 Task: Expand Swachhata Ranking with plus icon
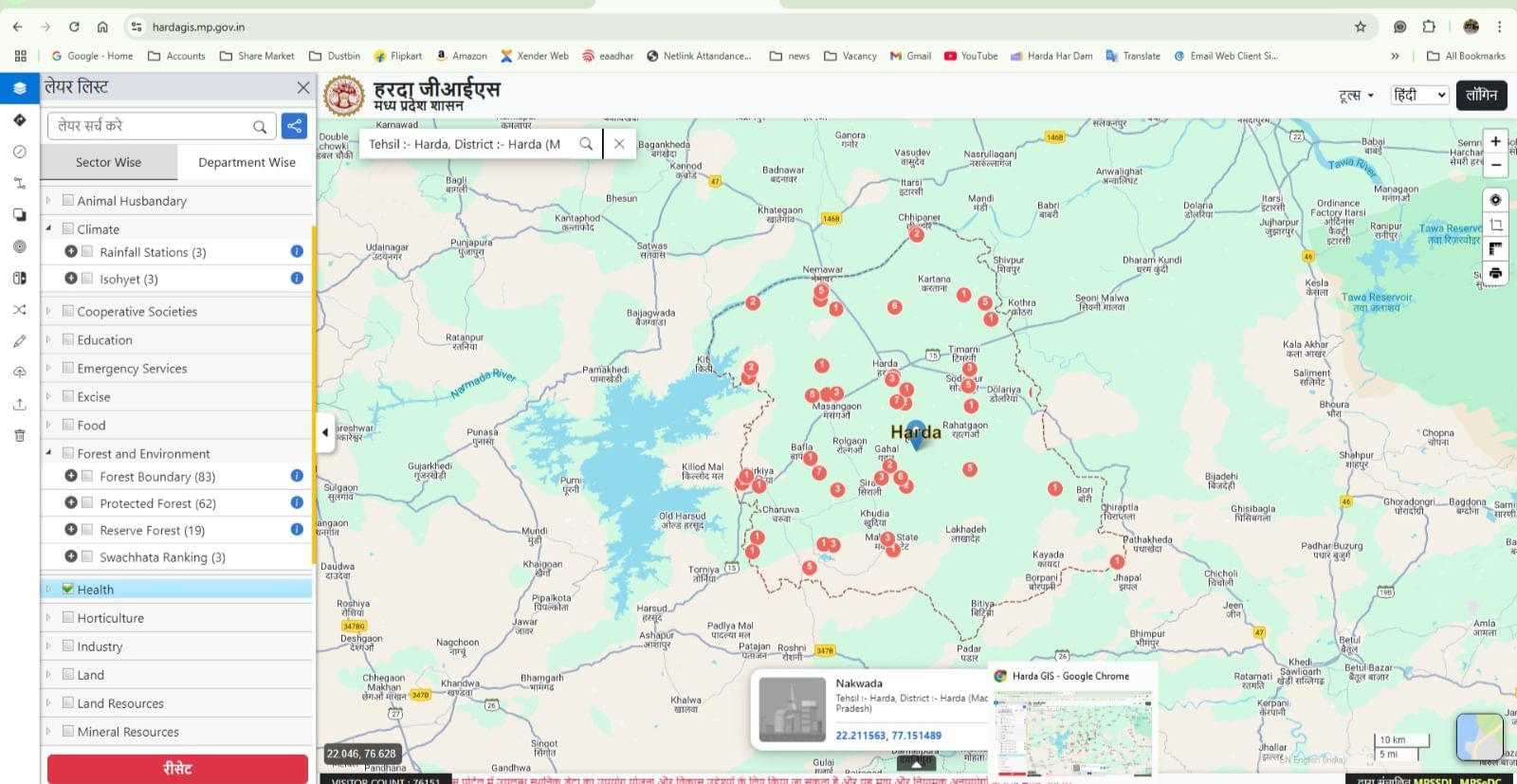coord(71,556)
